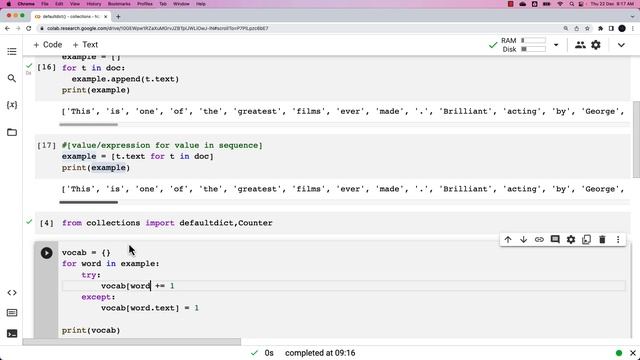The image size is (640, 360).
Task: Open the Chrome Edit menu
Action: coord(59,4)
